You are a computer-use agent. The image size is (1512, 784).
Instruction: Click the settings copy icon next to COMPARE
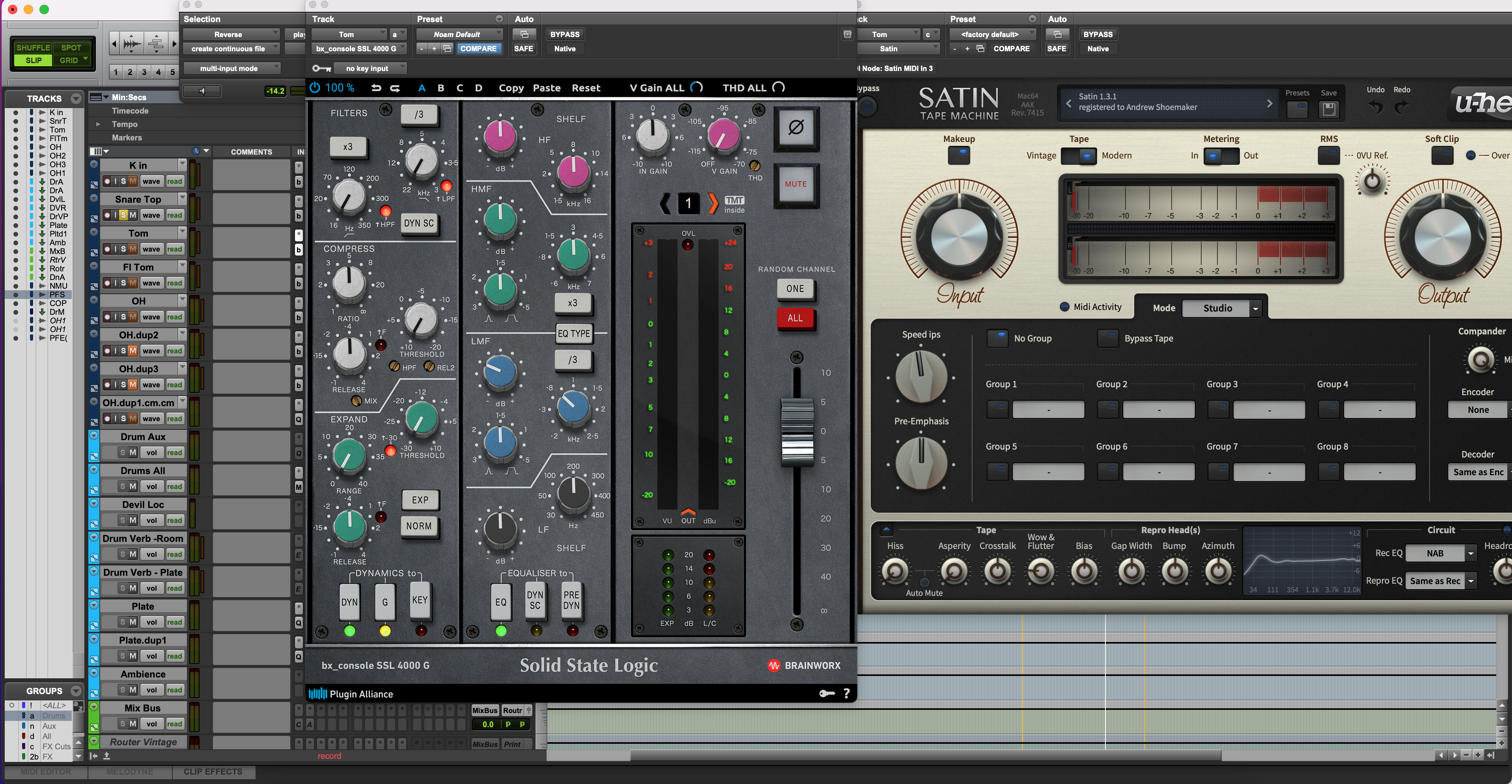tap(447, 49)
